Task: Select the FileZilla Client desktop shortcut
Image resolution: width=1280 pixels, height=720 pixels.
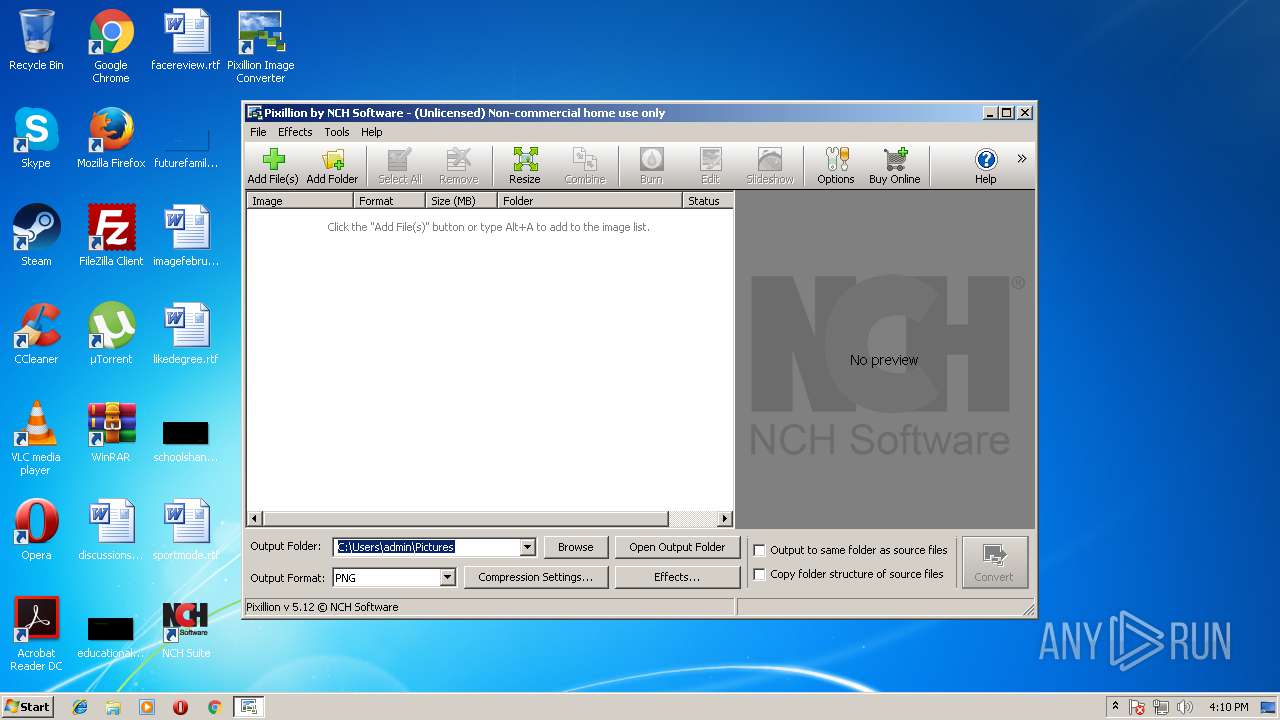Action: pos(111,236)
